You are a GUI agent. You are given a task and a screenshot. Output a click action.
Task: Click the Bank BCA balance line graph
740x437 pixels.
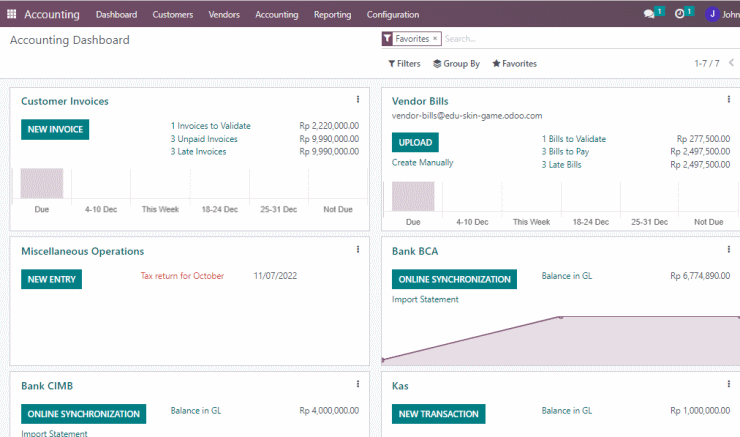tap(561, 341)
